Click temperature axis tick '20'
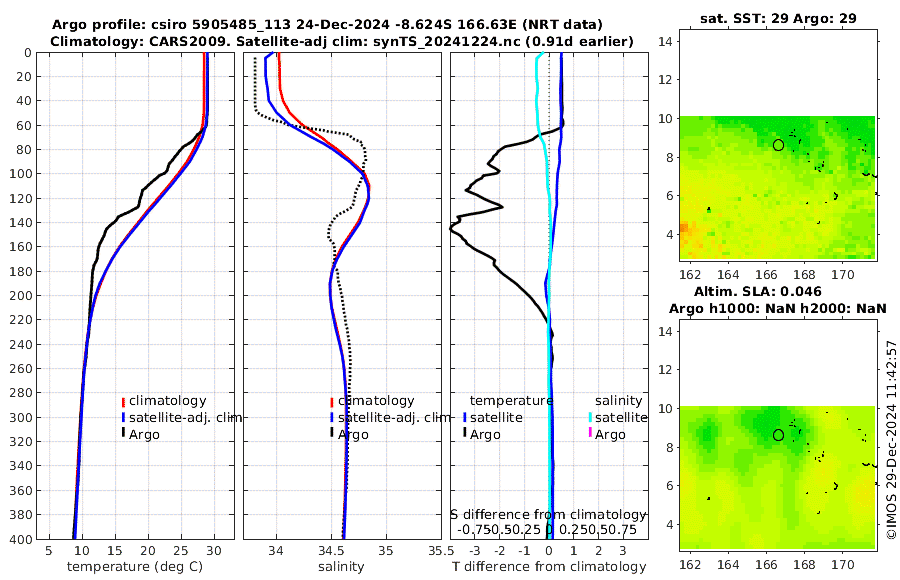Screen dimensions: 900x580 click(x=148, y=551)
